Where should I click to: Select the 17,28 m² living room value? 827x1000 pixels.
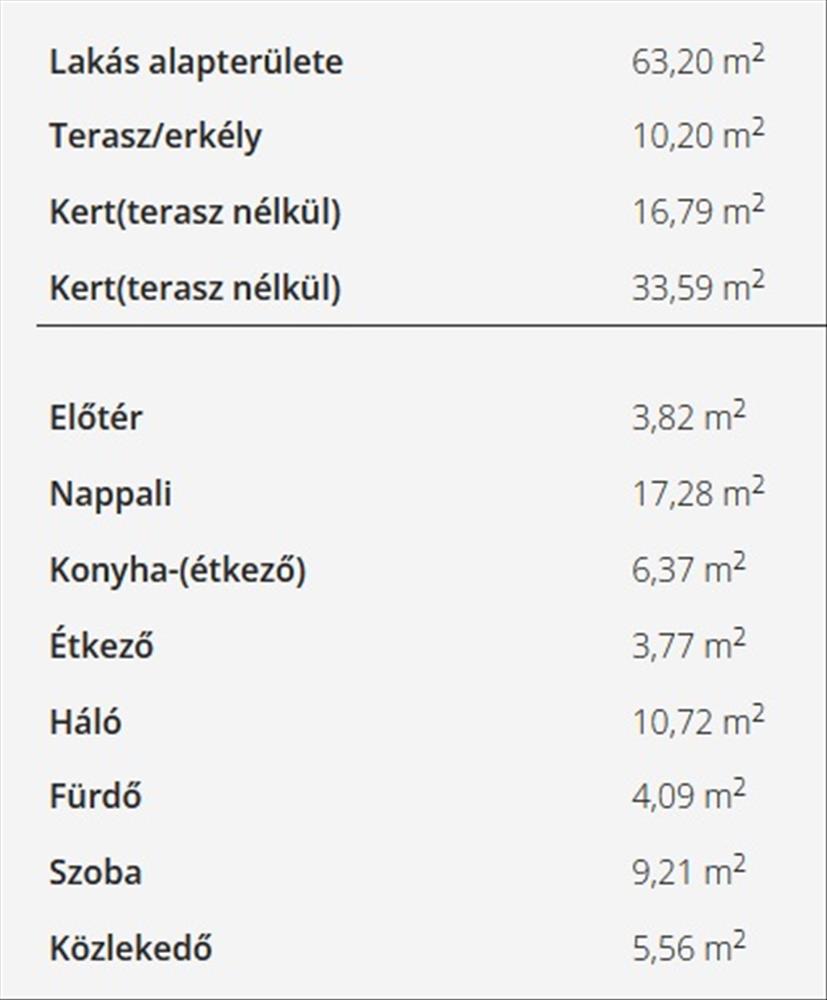point(698,494)
